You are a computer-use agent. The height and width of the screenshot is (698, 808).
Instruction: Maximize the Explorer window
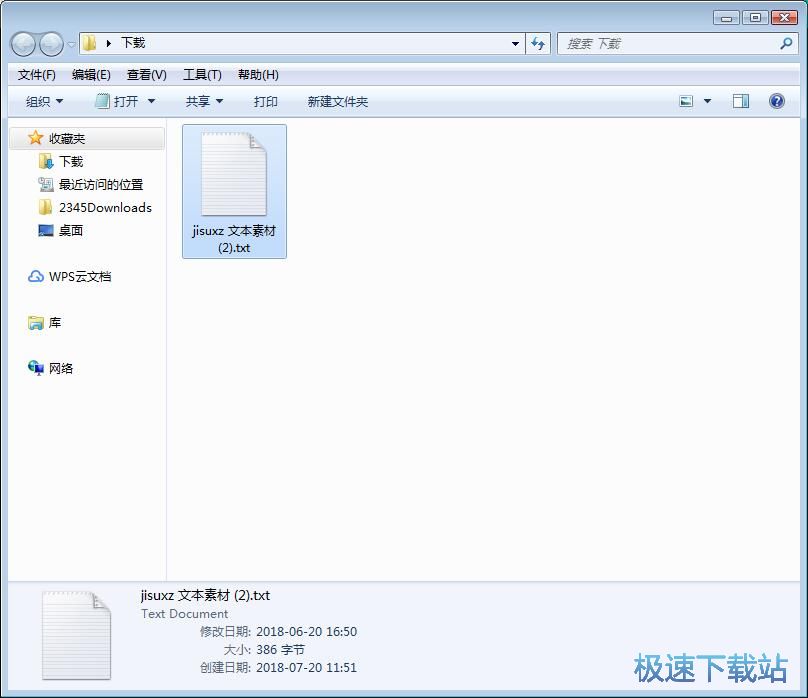755,18
